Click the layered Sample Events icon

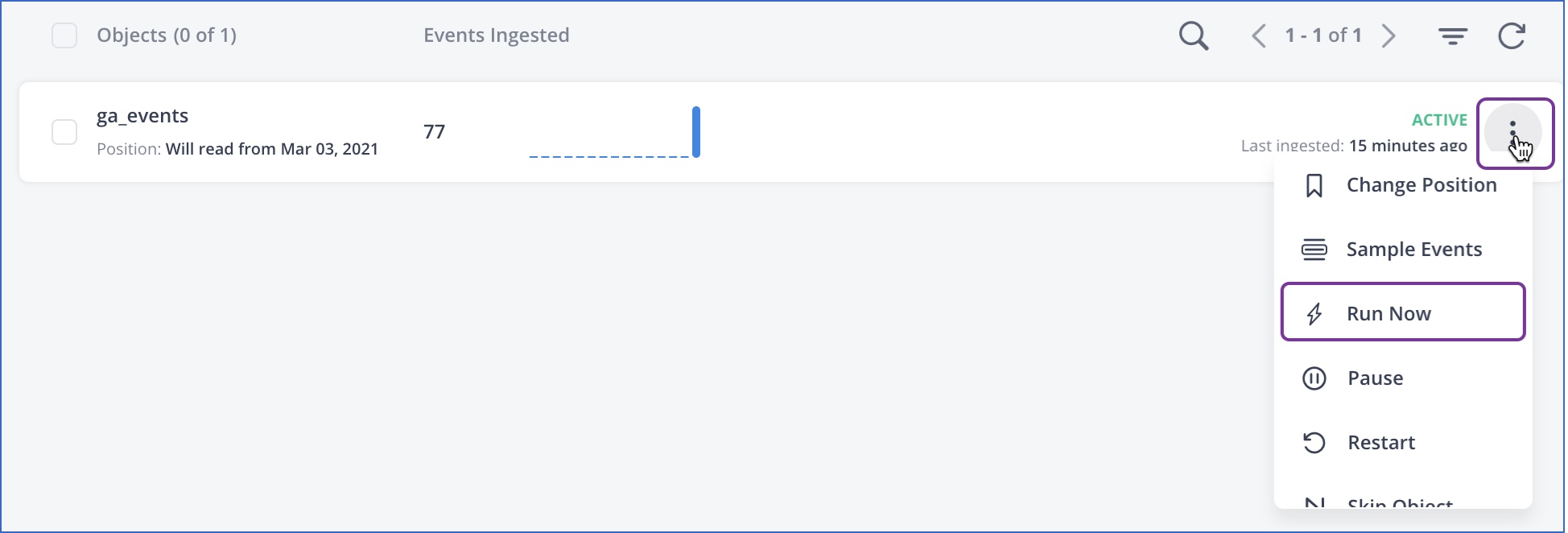(1314, 250)
